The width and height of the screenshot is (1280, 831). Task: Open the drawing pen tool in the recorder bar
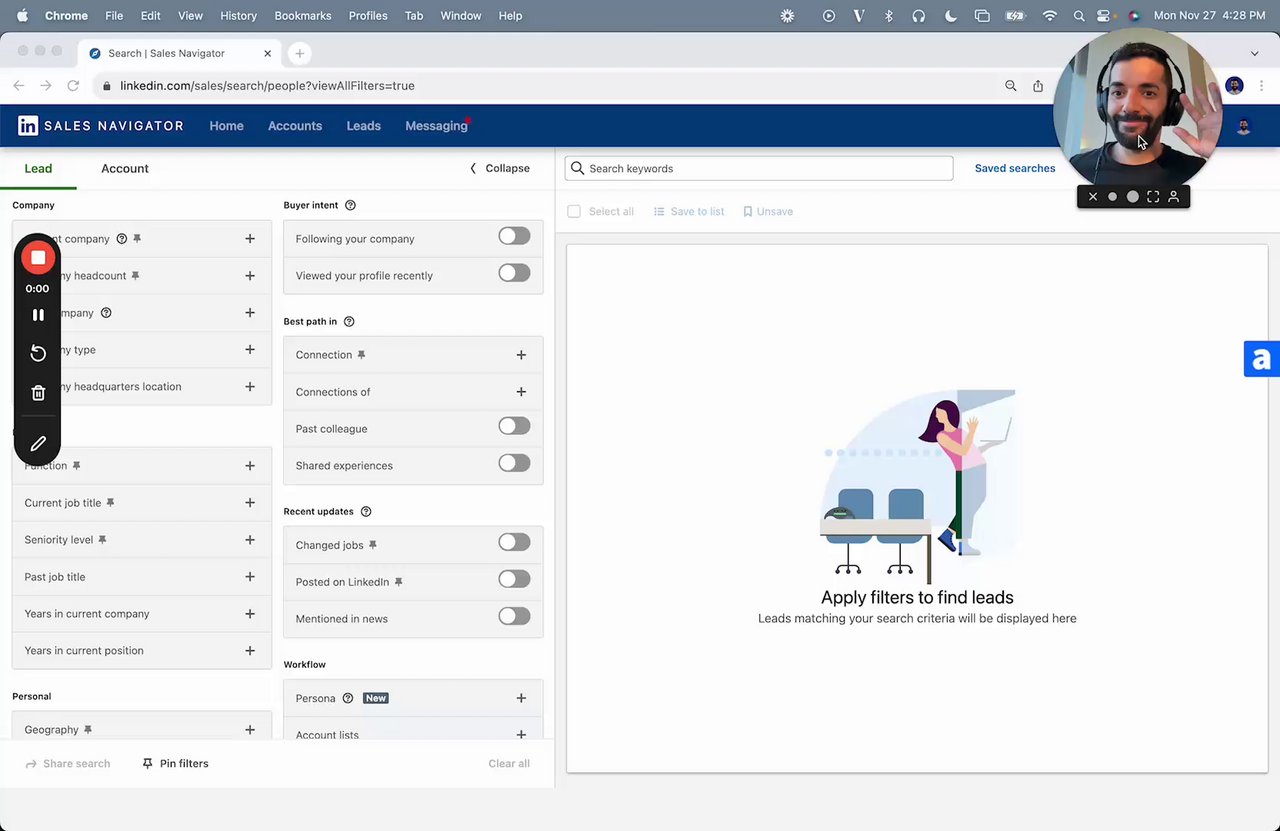(38, 443)
